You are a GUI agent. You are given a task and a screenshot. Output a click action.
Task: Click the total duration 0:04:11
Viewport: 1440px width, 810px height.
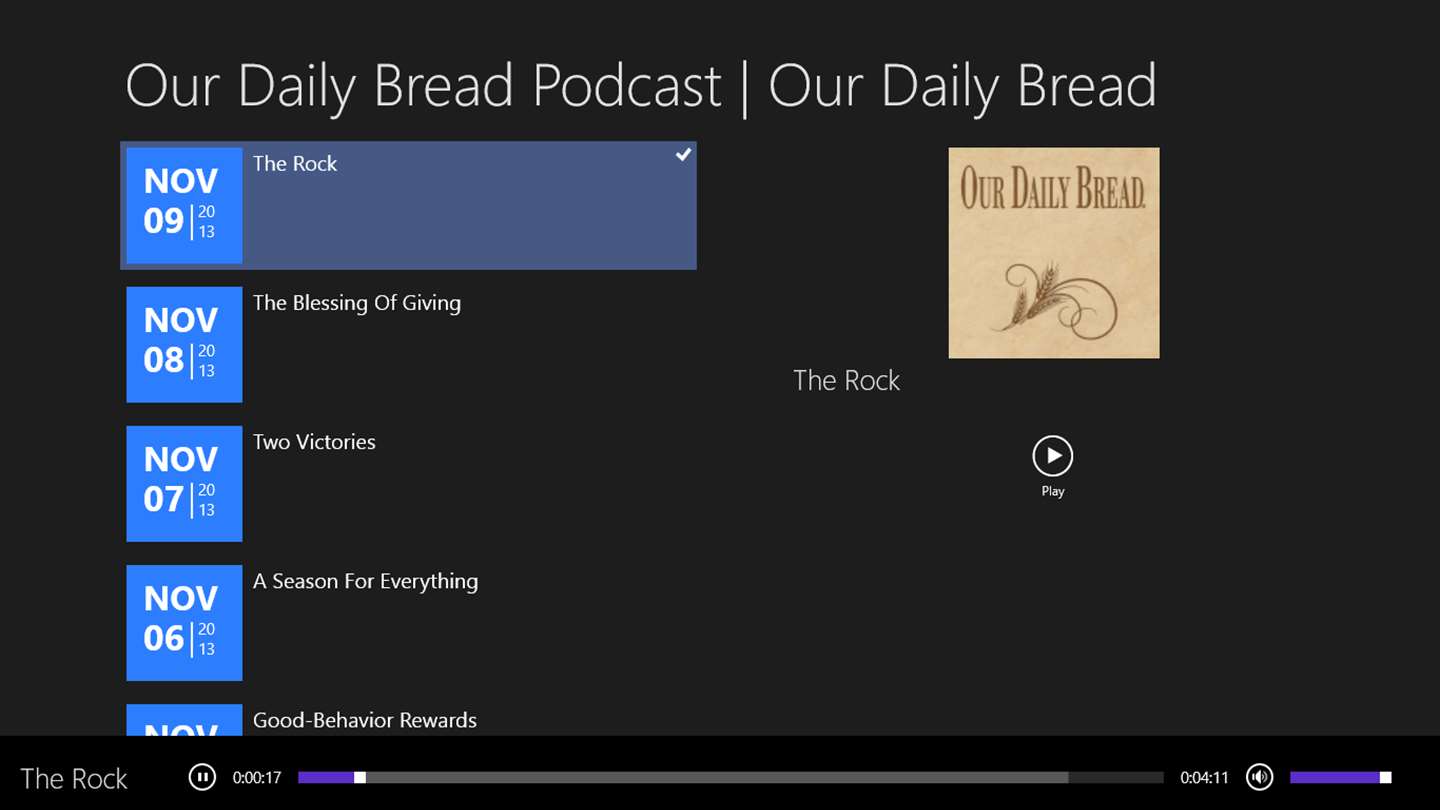pos(1204,777)
